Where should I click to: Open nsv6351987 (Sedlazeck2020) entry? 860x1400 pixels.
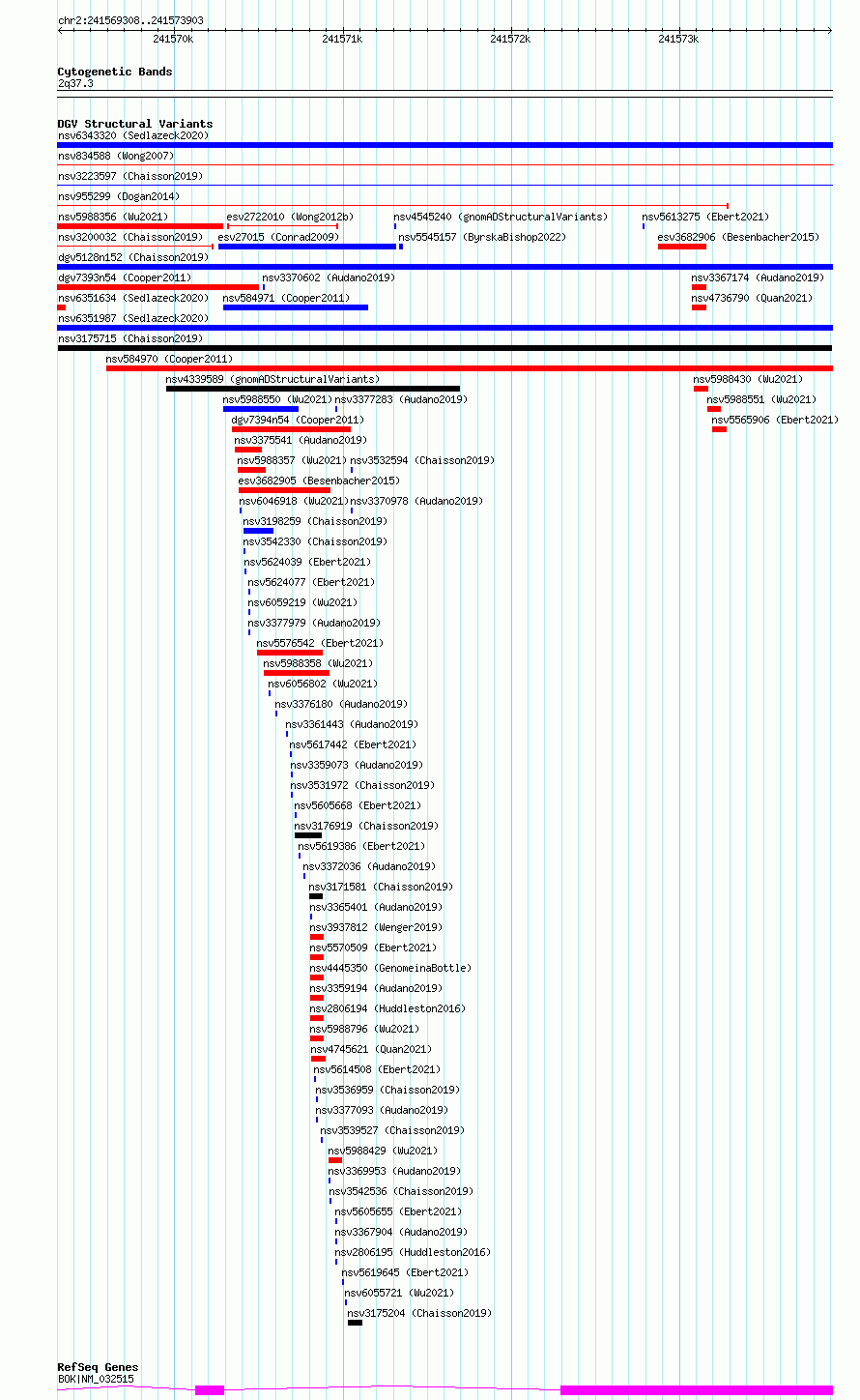pyautogui.click(x=132, y=319)
